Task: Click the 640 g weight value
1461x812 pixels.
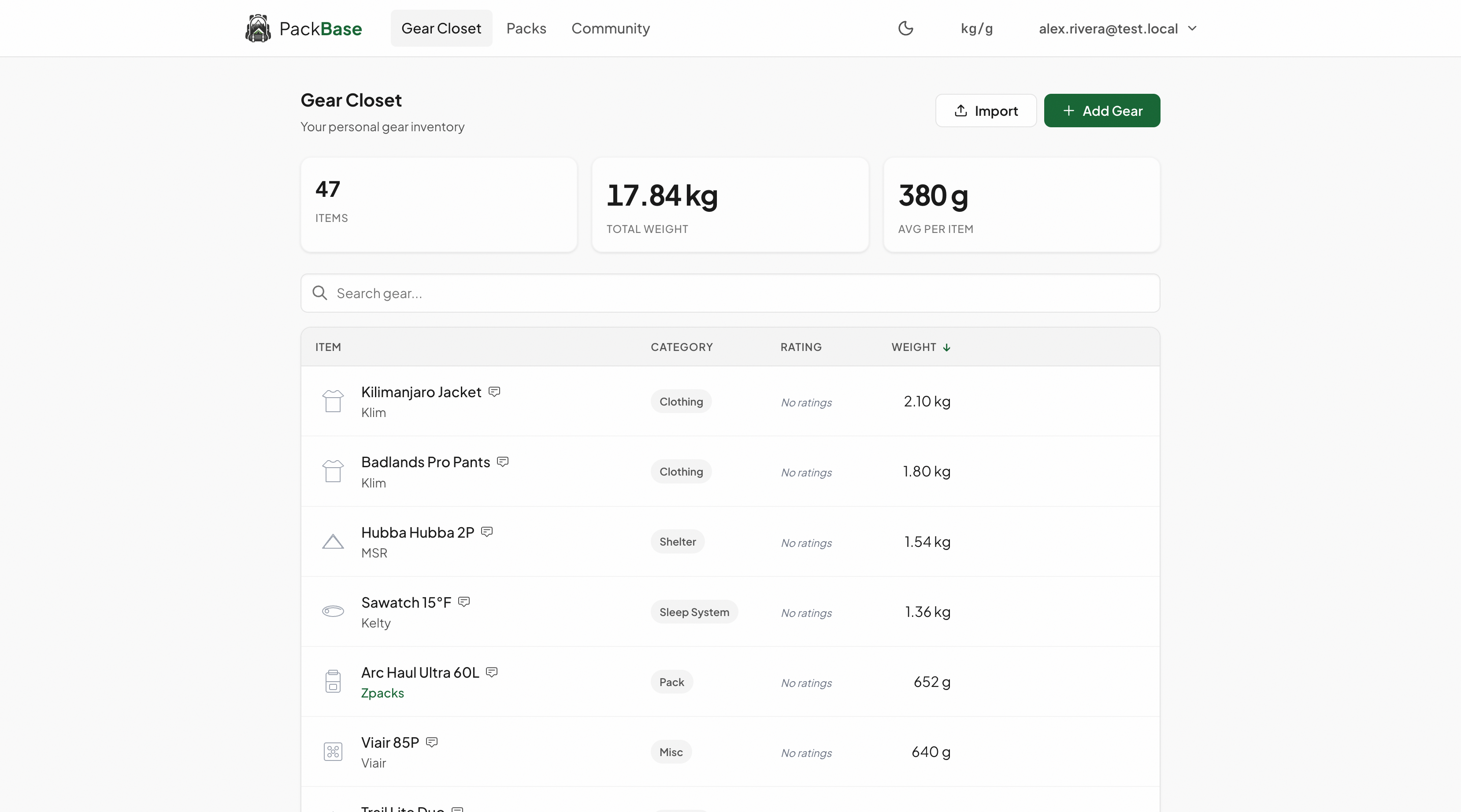Action: pyautogui.click(x=931, y=752)
